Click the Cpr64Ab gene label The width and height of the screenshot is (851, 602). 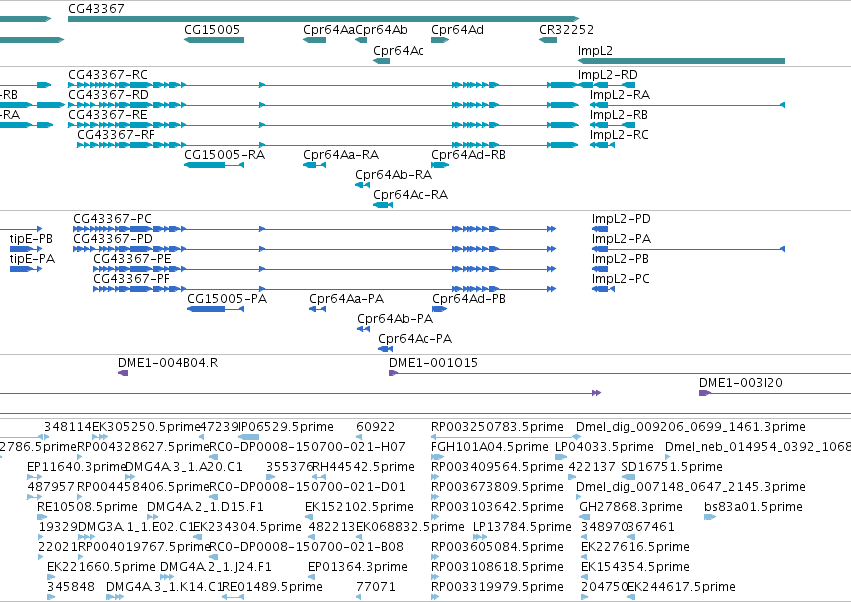click(x=382, y=30)
